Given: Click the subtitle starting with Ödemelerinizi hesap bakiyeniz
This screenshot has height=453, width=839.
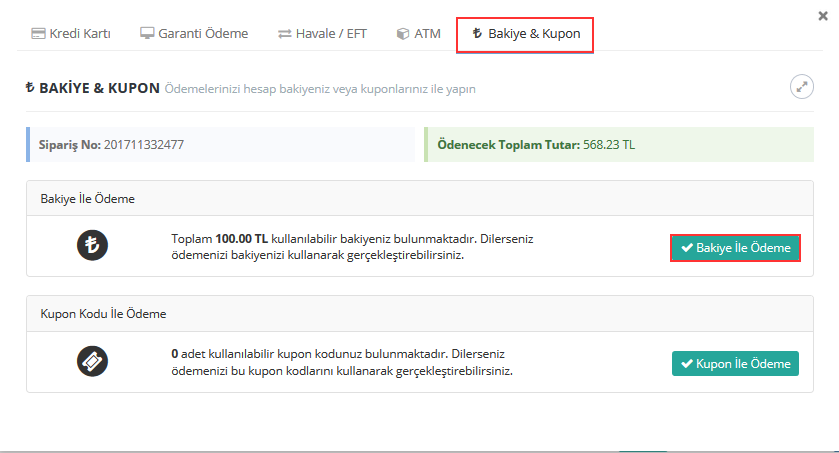Looking at the screenshot, I should (x=320, y=89).
